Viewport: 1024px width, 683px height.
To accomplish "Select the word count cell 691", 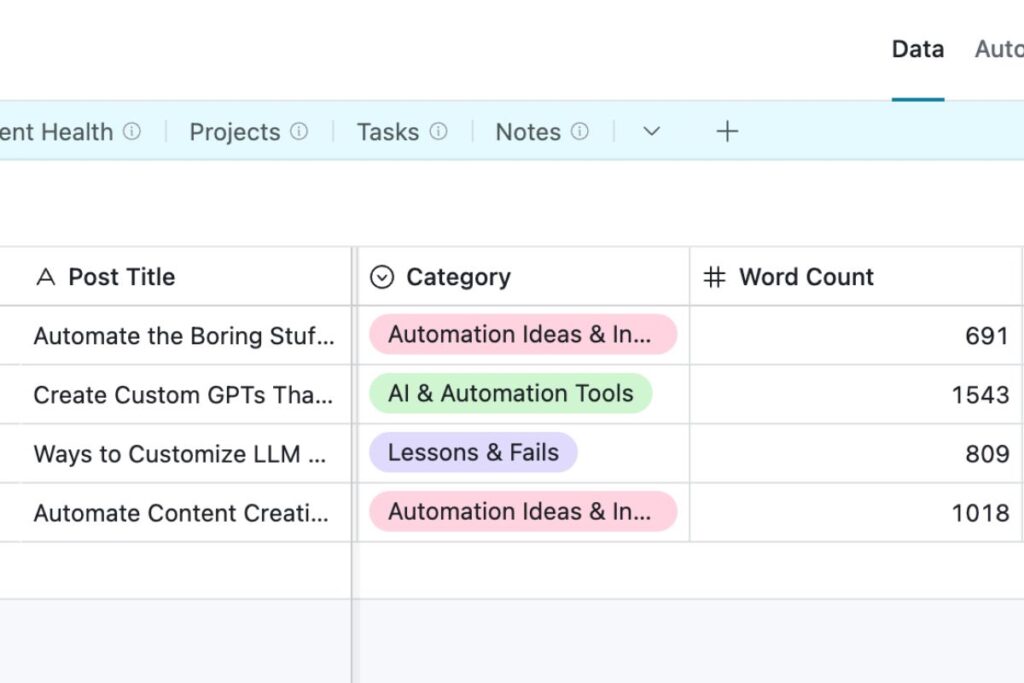I will pyautogui.click(x=856, y=336).
